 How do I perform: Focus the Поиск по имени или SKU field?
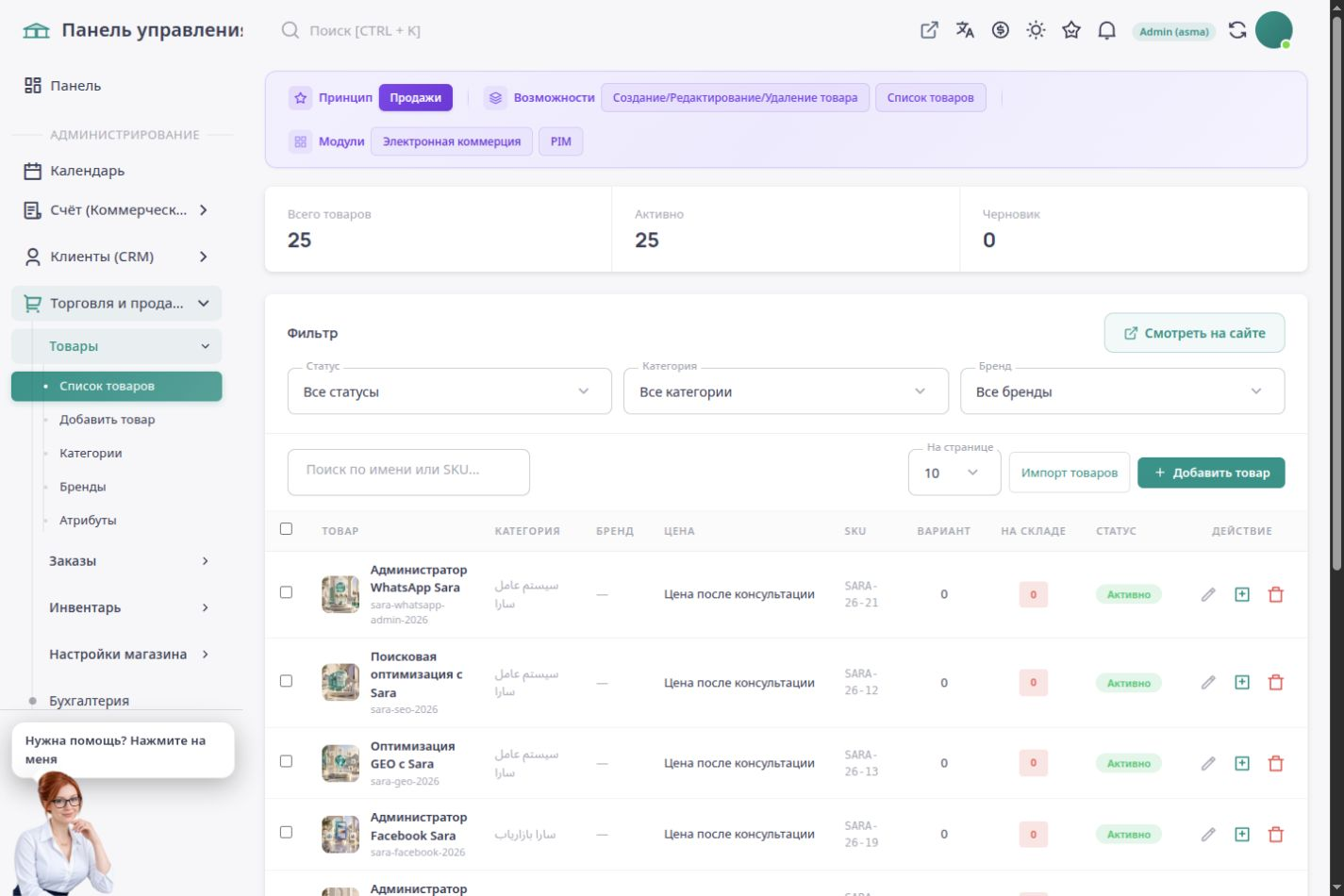[x=408, y=472]
